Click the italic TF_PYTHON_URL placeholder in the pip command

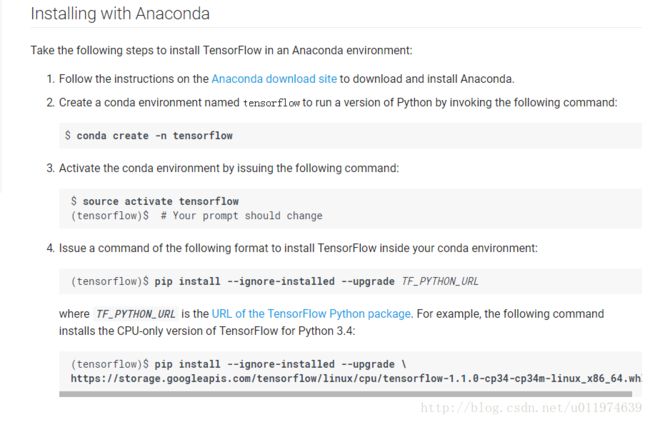pos(440,281)
